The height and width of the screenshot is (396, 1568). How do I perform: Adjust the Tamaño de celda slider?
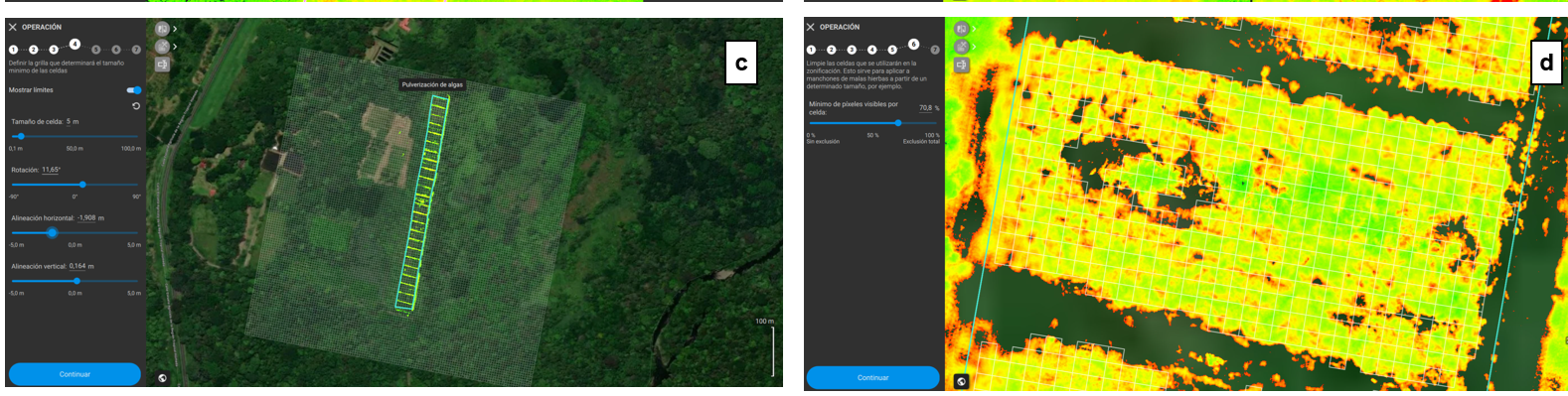(20, 136)
